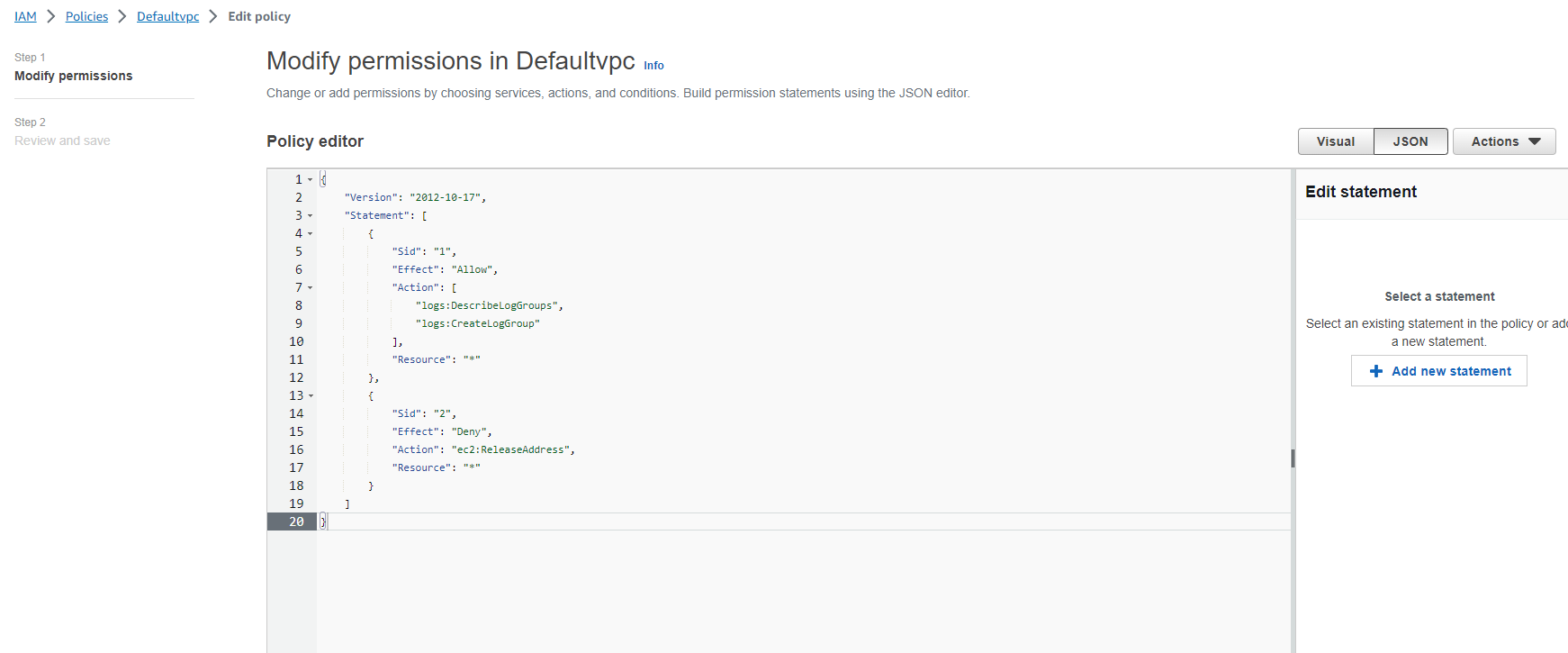Click the "Effect": "Allow" line

pyautogui.click(x=445, y=269)
